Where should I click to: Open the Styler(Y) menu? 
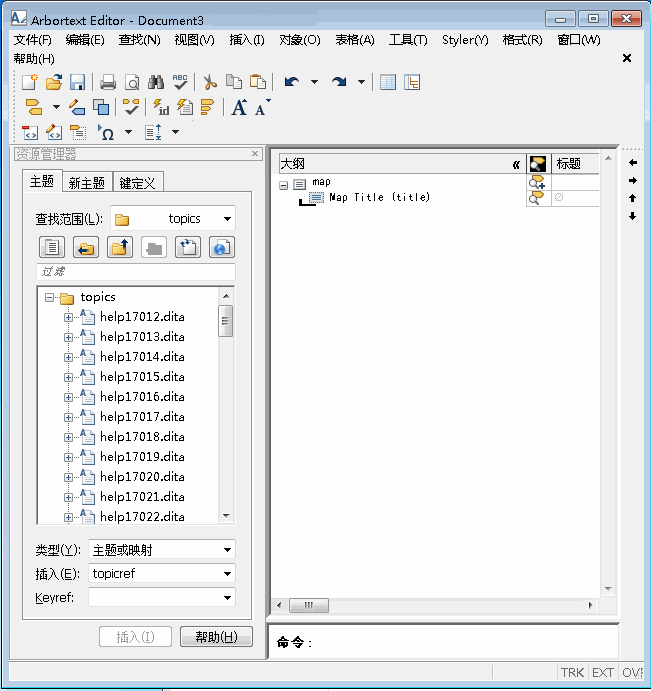[465, 40]
